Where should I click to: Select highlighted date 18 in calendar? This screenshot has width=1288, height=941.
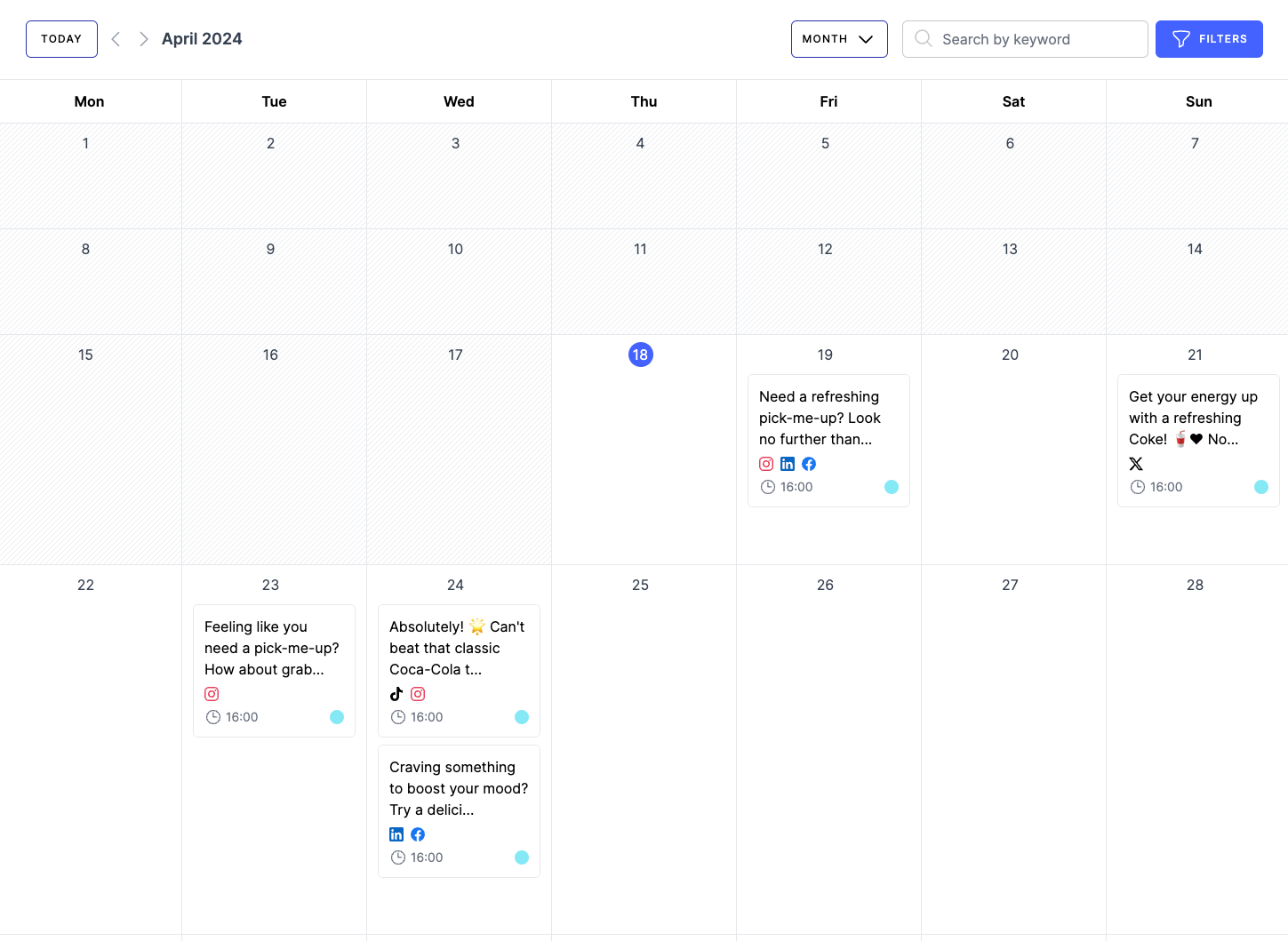pos(640,355)
